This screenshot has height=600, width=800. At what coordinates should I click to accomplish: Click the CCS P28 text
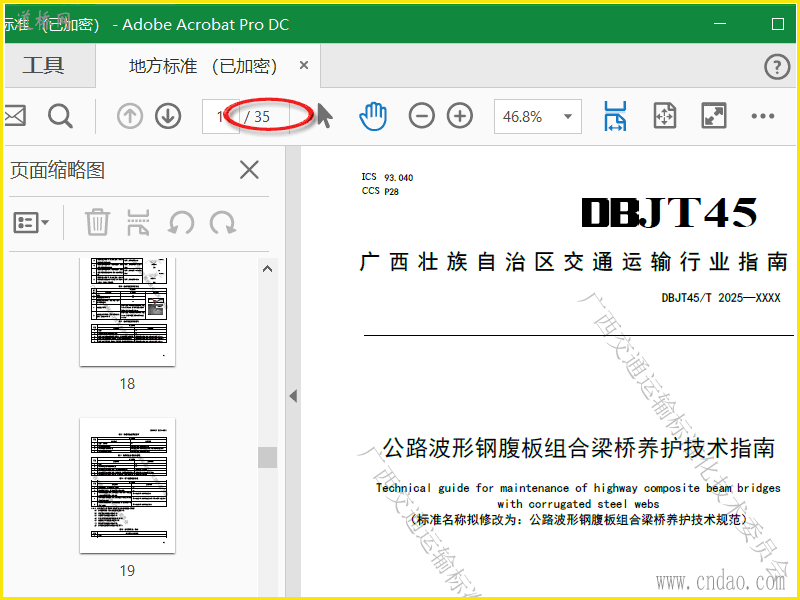380,191
